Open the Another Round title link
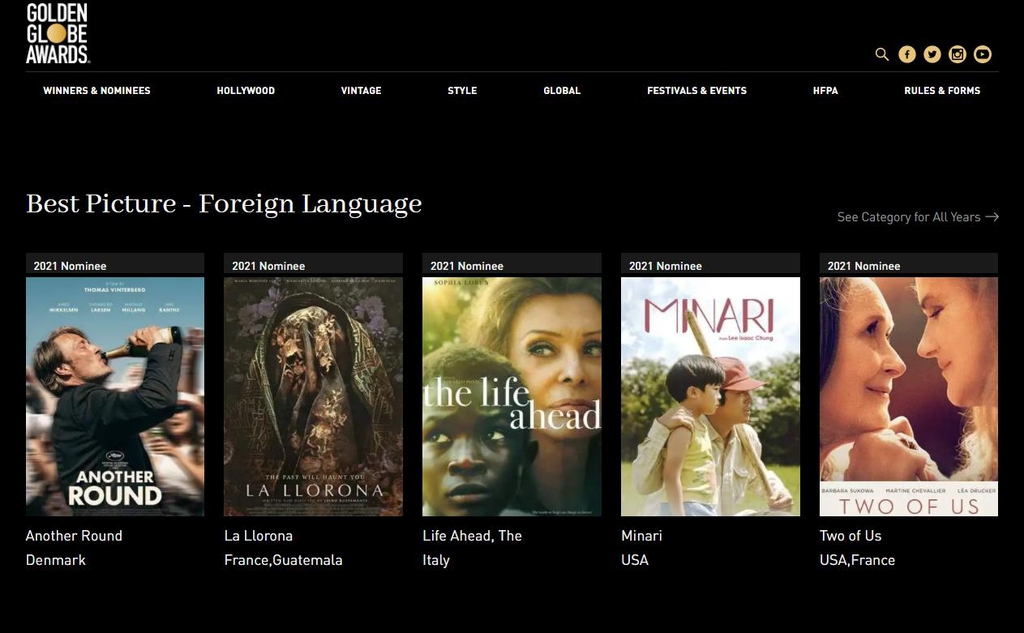The width and height of the screenshot is (1024, 633). tap(74, 536)
